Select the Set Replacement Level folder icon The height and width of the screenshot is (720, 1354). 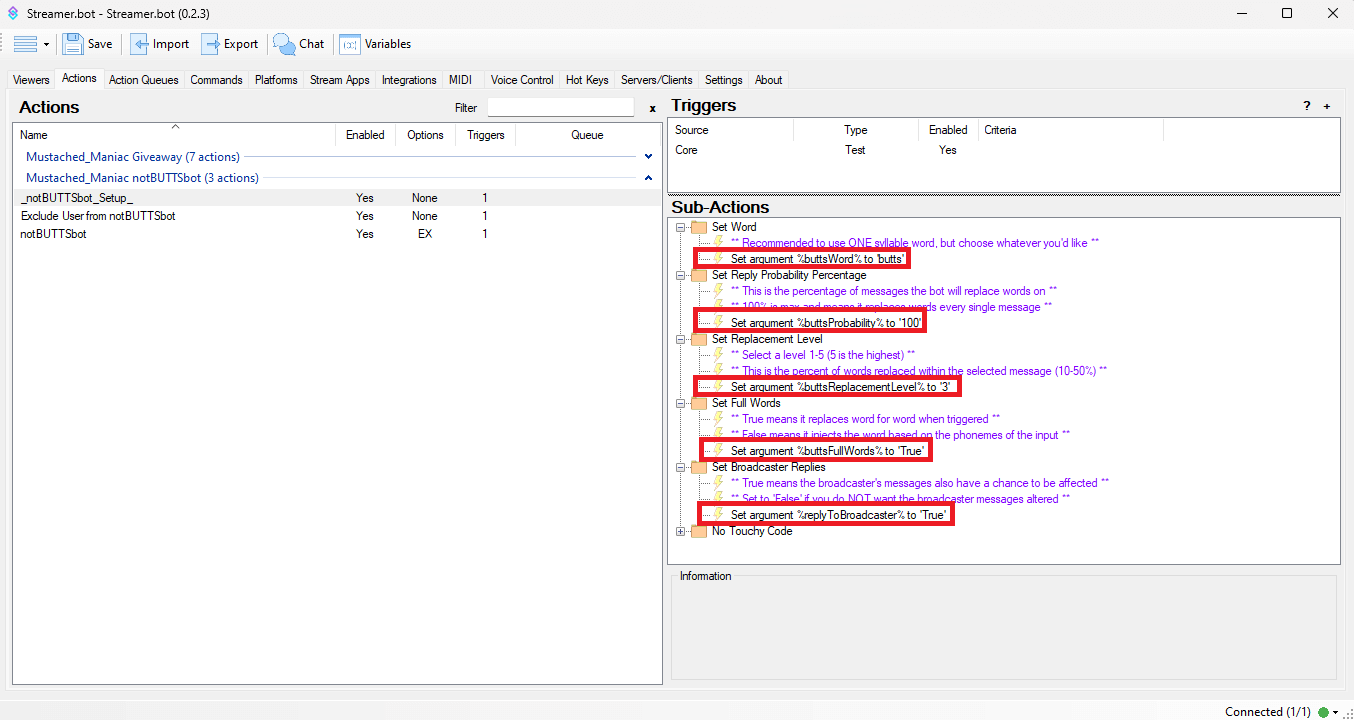pos(699,339)
